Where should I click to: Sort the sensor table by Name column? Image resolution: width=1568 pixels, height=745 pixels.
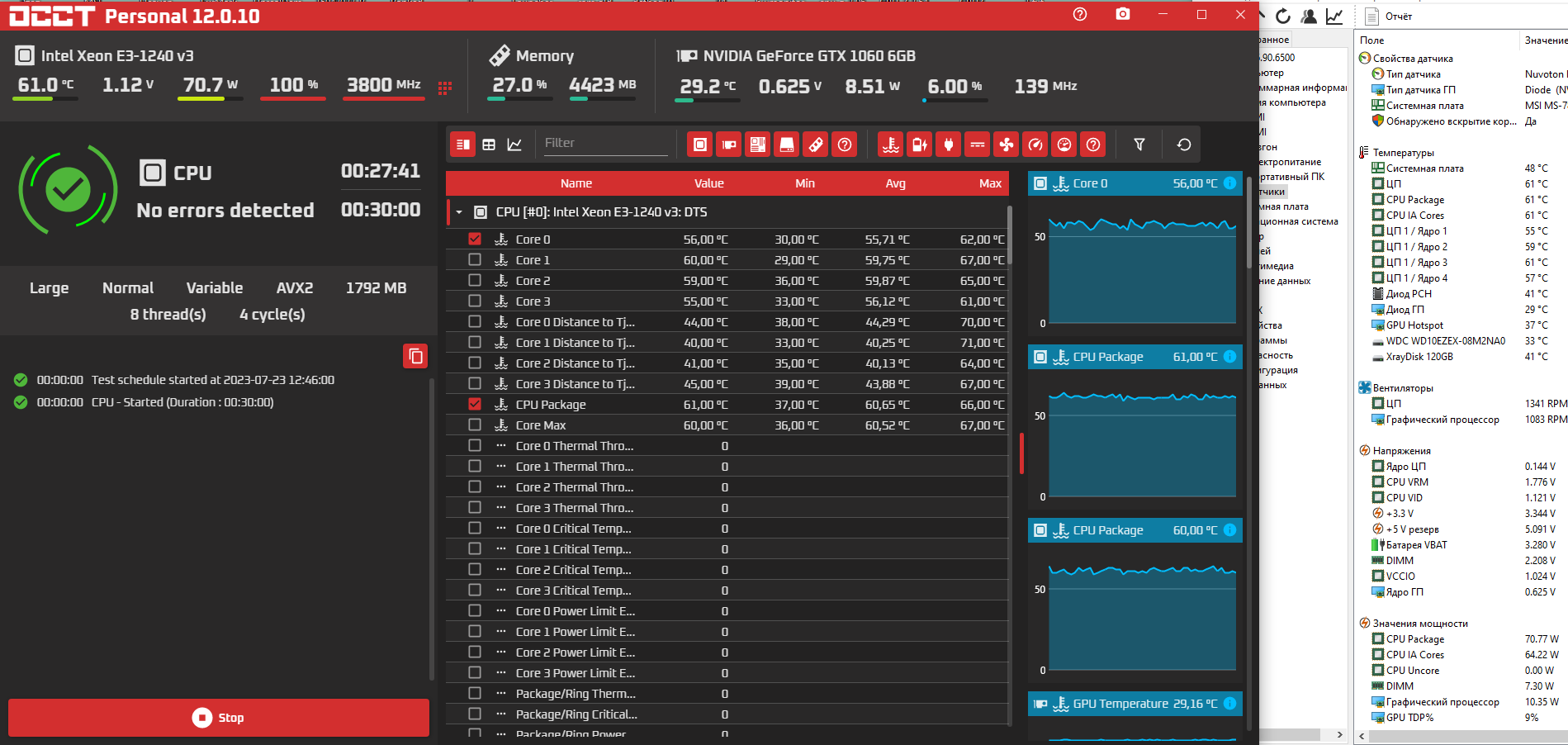tap(576, 183)
